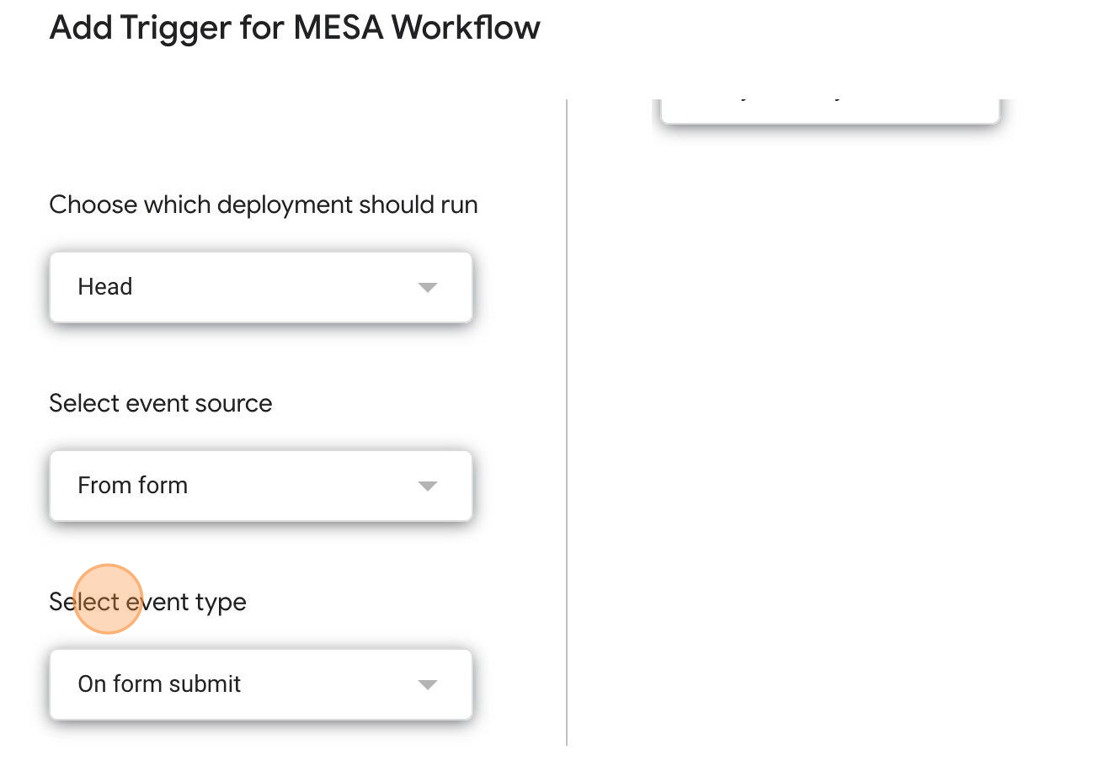Image resolution: width=1120 pixels, height=771 pixels.
Task: Click the word "type" in event type label
Action: (x=221, y=603)
